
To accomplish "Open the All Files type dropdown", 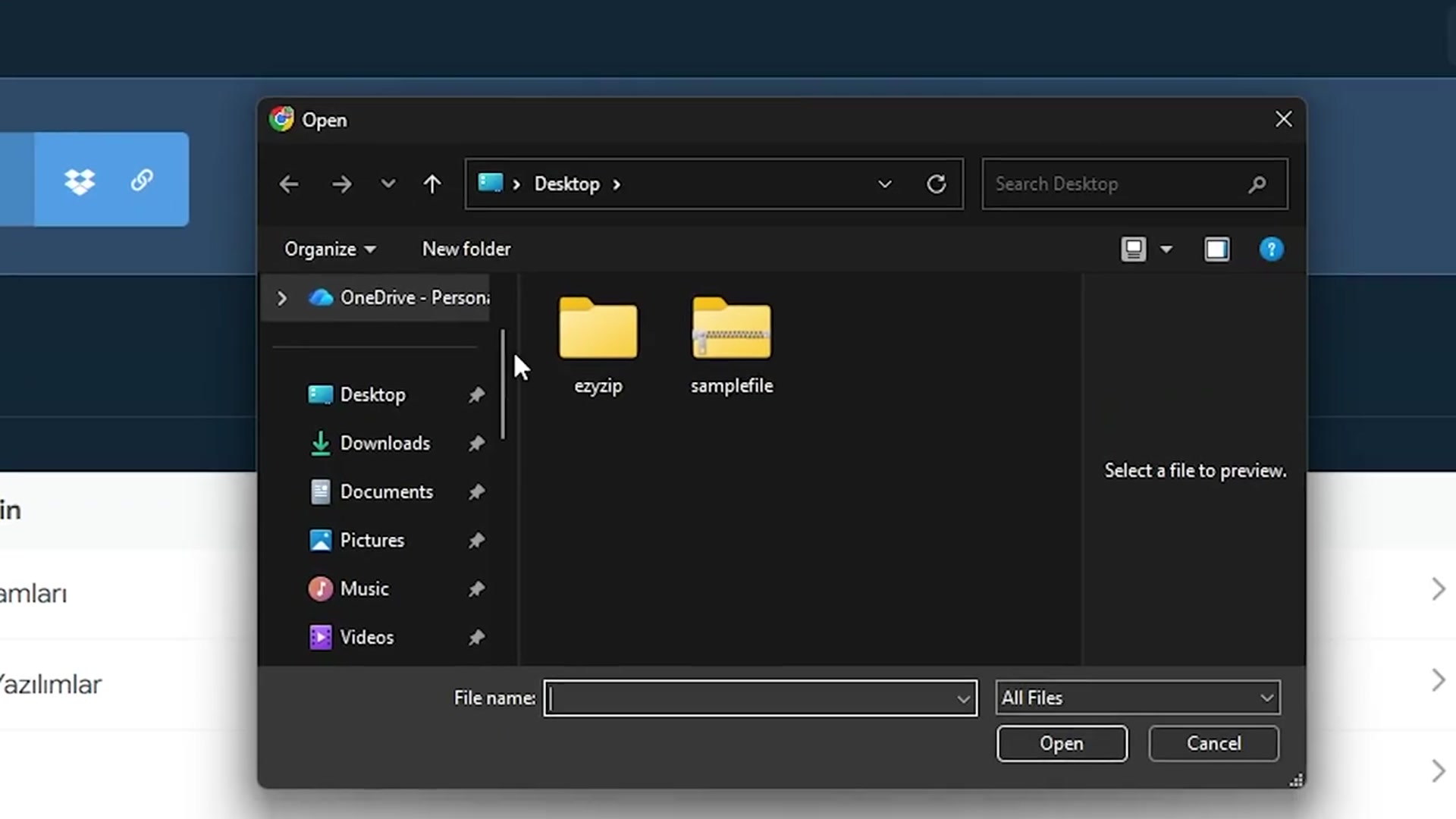I will pyautogui.click(x=1137, y=698).
